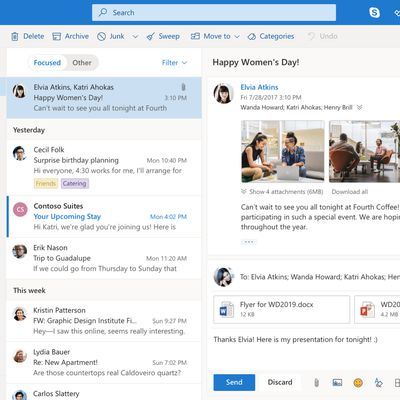Discard the reply draft
400x400 pixels.
tap(280, 382)
